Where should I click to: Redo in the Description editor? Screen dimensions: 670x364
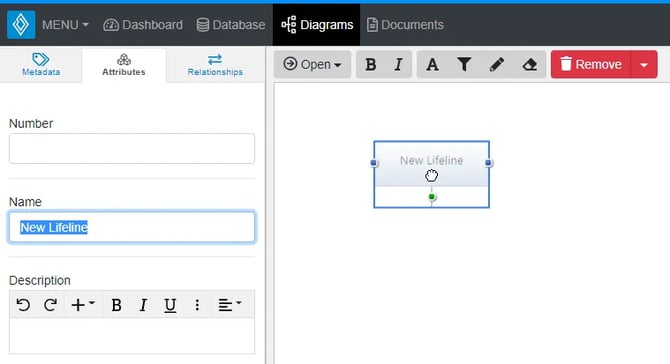tap(50, 305)
